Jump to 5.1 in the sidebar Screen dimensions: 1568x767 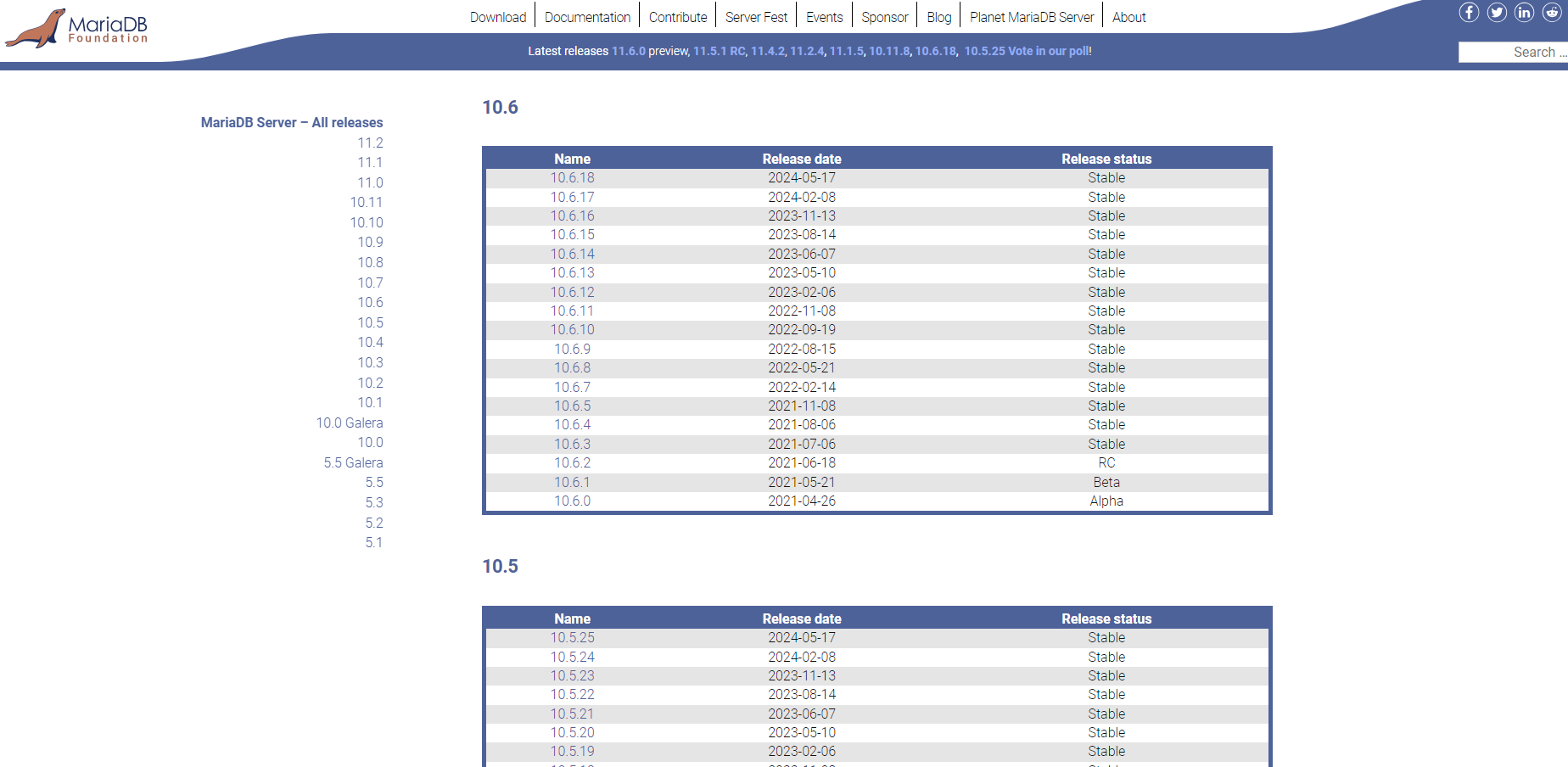pyautogui.click(x=374, y=542)
